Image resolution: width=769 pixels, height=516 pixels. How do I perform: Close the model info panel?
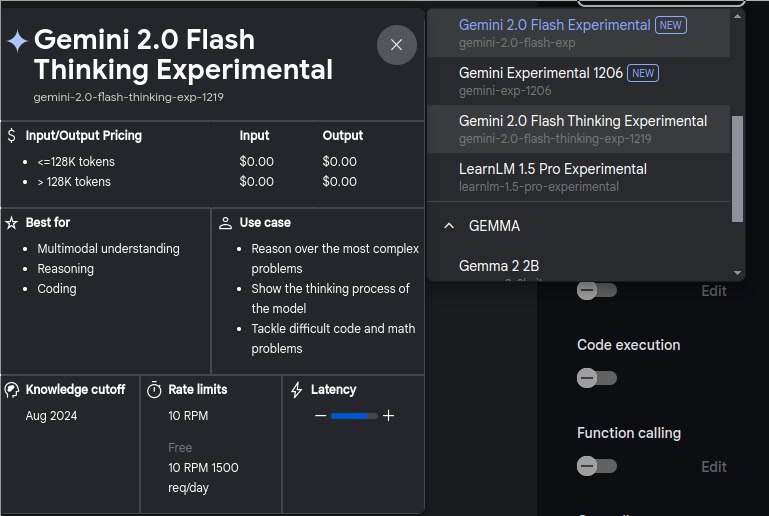click(396, 45)
